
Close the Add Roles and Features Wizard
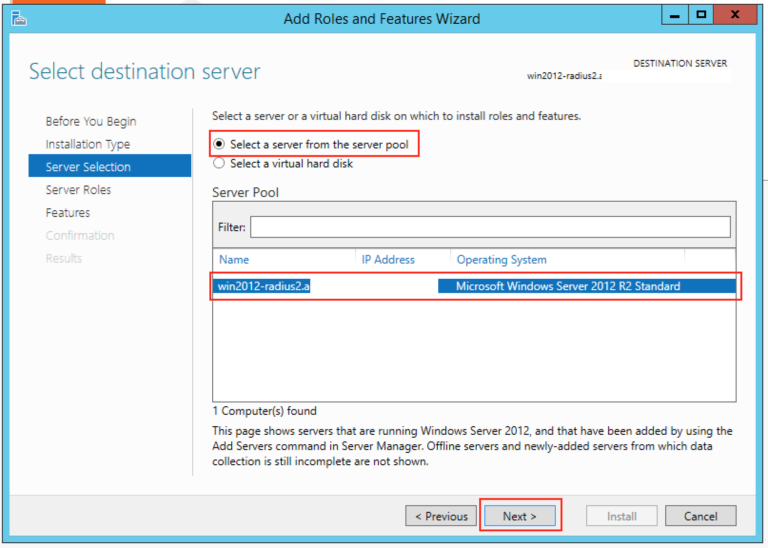pyautogui.click(x=735, y=15)
